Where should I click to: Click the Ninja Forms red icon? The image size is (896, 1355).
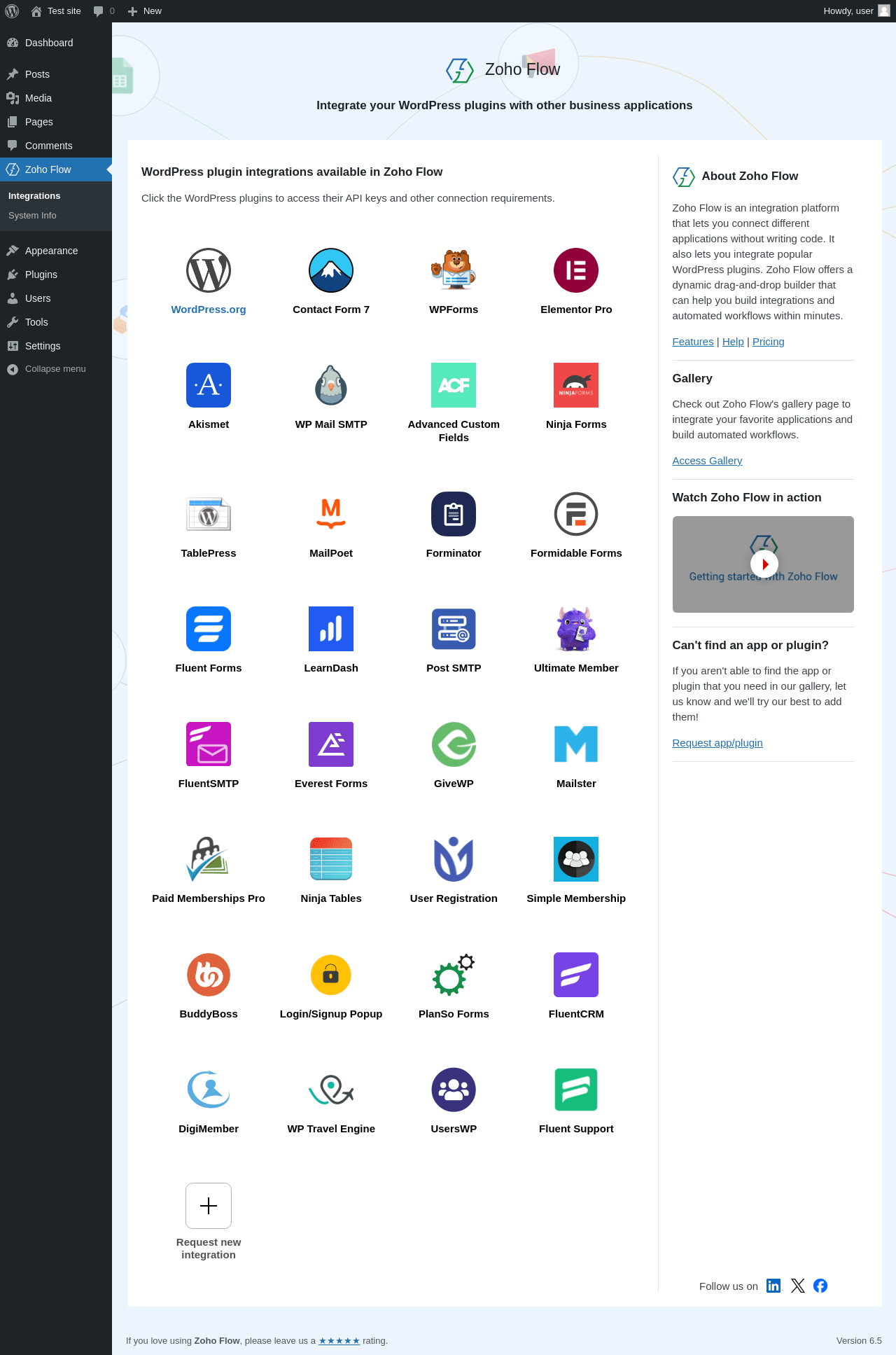[576, 385]
